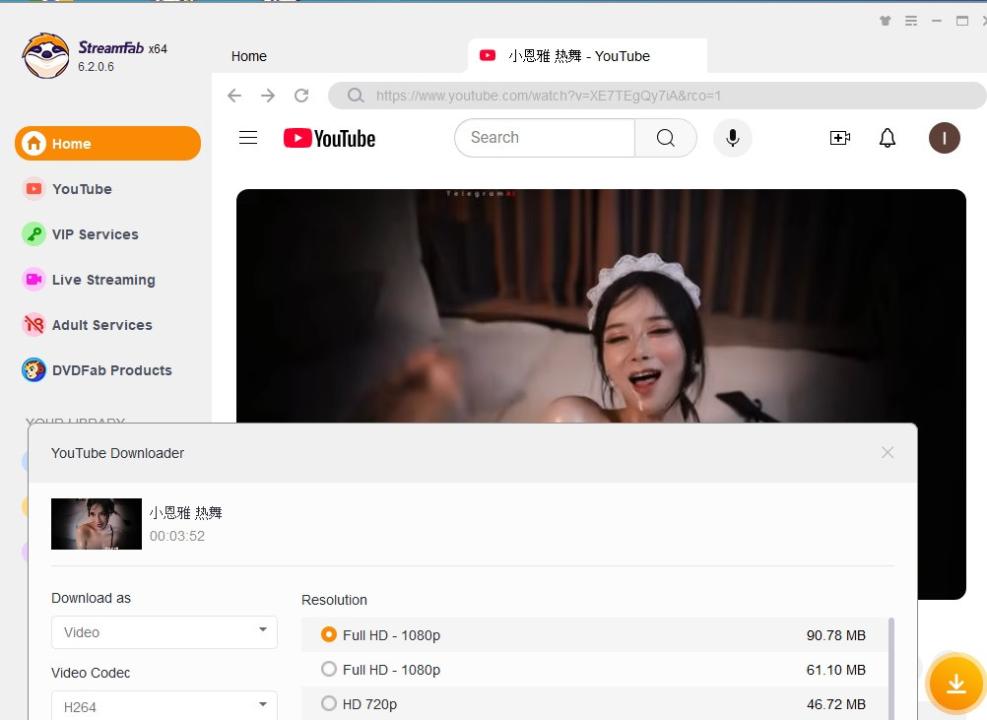Open VIP Services in the sidebar
Viewport: 987px width, 720px height.
pyautogui.click(x=95, y=234)
